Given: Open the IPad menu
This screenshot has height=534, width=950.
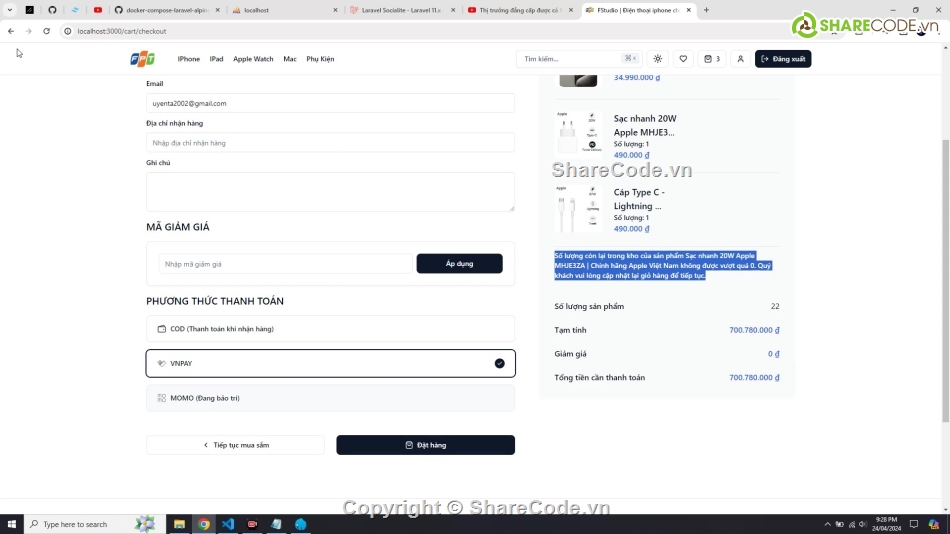Looking at the screenshot, I should click(x=216, y=59).
